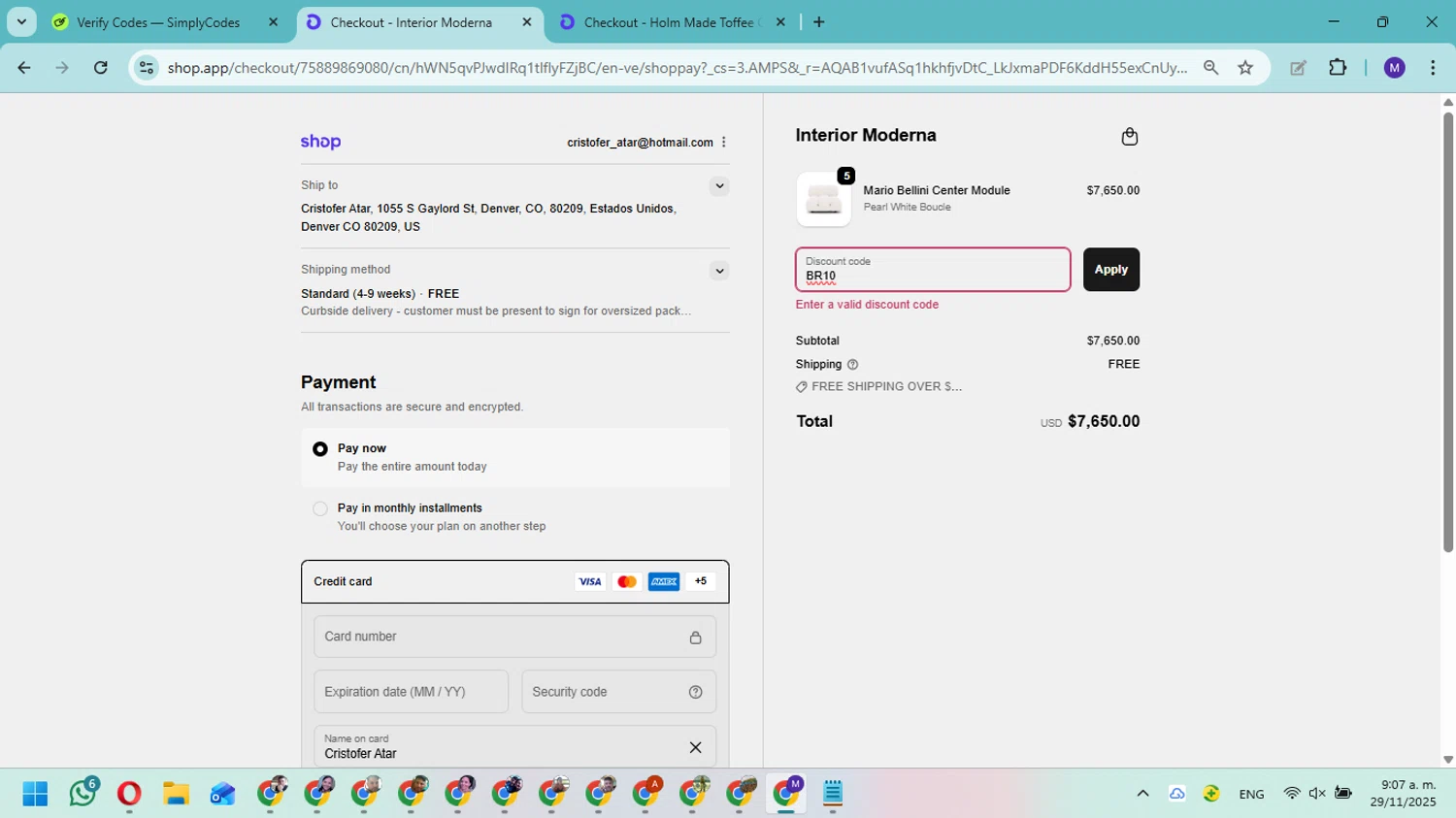Open the volume icon in the system tray
1456x818 pixels.
point(1317,794)
